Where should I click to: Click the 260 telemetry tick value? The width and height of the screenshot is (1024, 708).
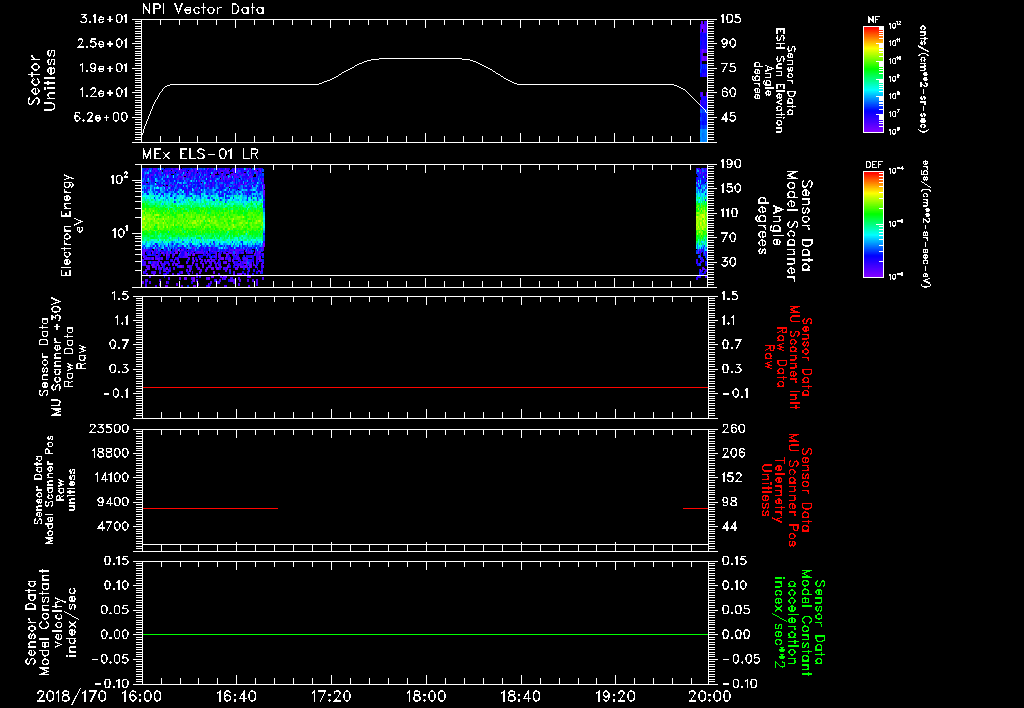pyautogui.click(x=733, y=428)
